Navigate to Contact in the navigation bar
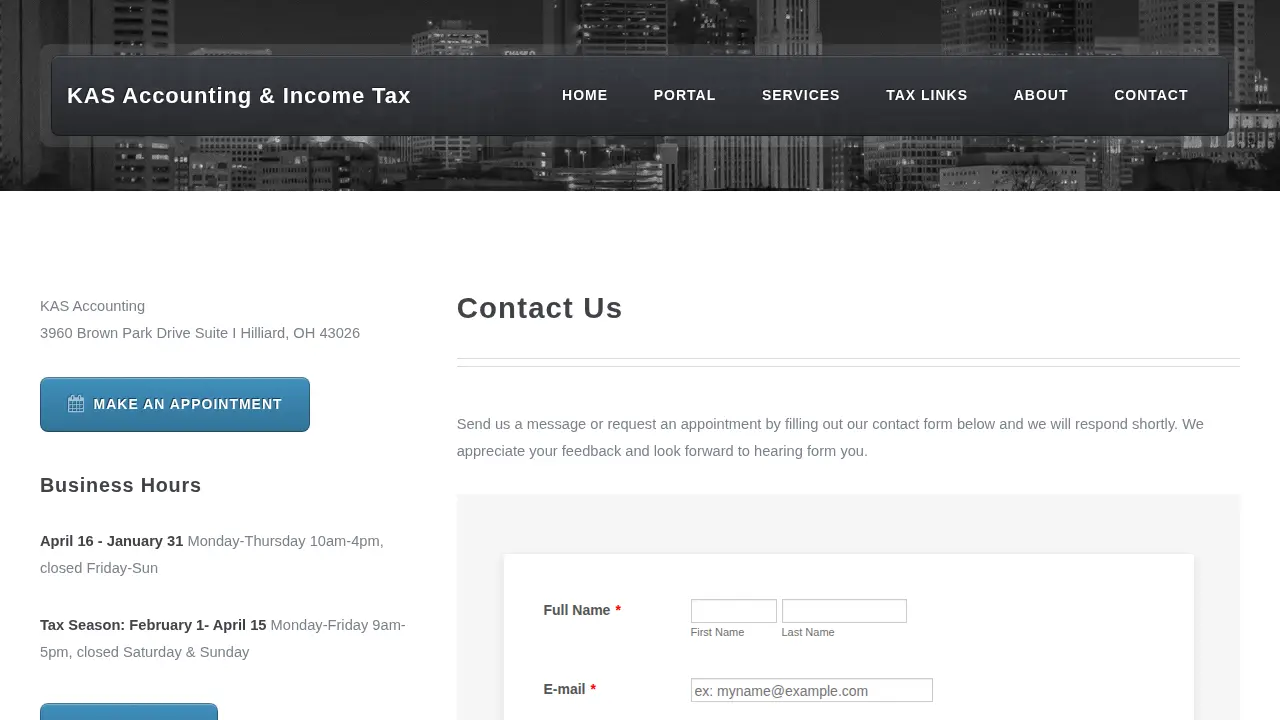This screenshot has width=1280, height=720. coord(1151,95)
